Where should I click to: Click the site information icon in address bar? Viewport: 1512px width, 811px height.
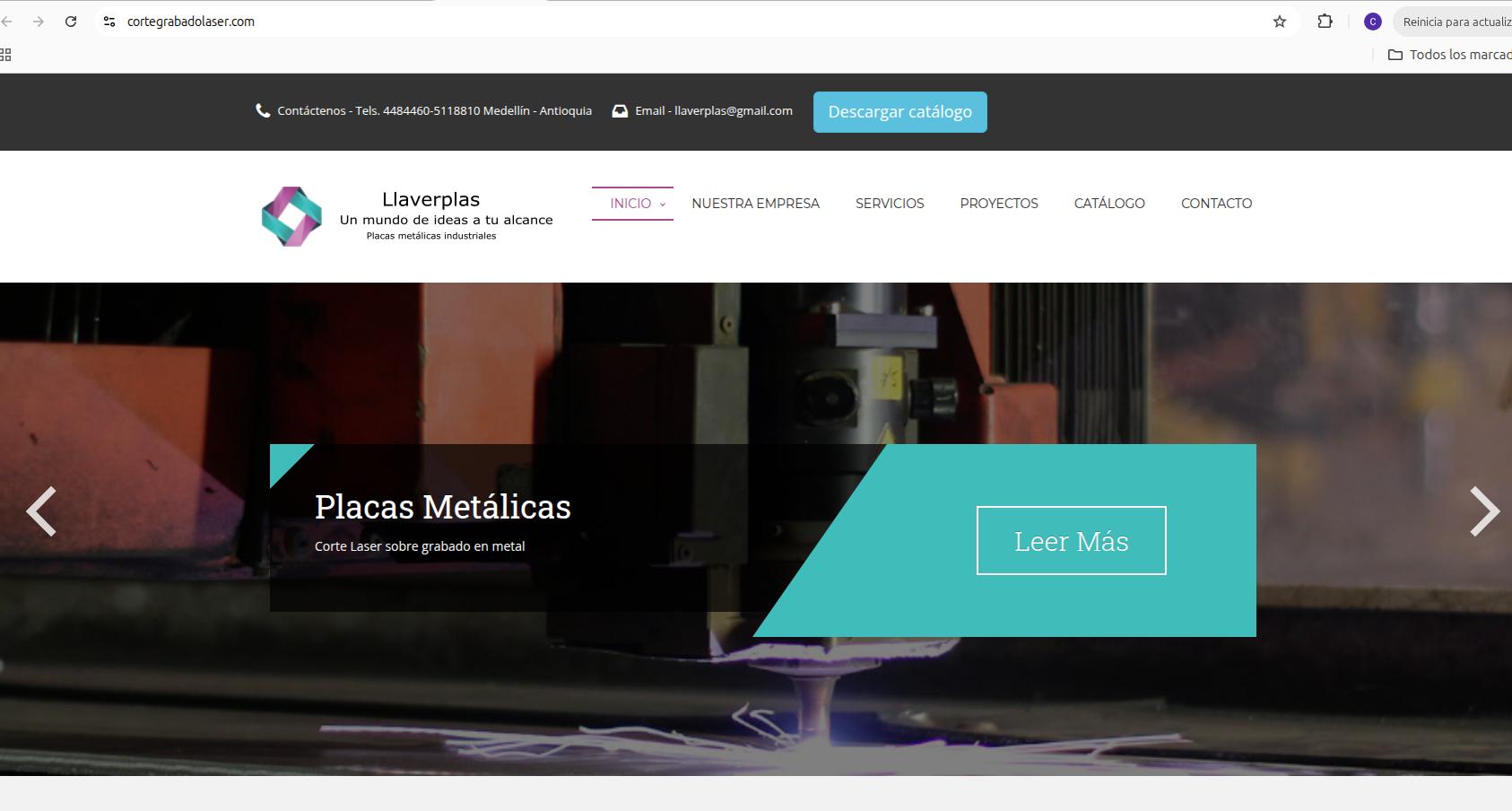click(x=109, y=22)
